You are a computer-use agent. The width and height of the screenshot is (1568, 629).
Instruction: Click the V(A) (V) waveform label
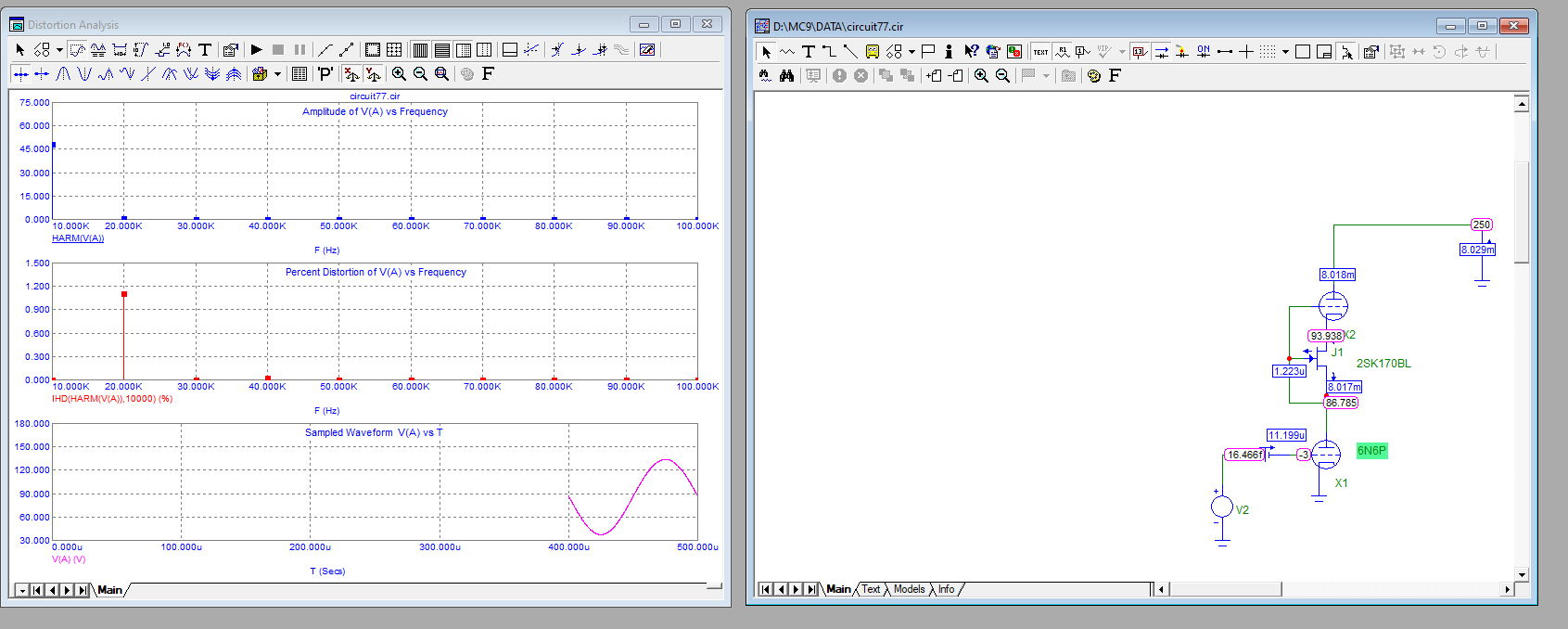point(69,559)
